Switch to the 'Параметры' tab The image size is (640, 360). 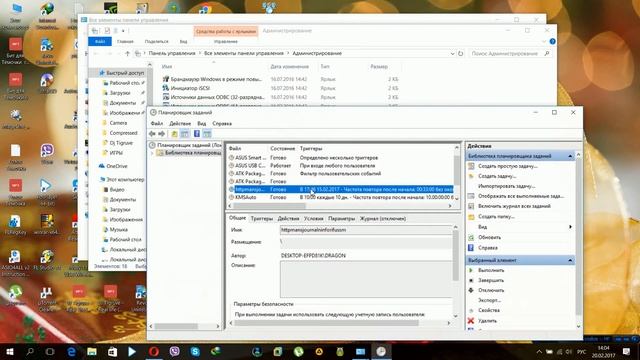coord(341,219)
